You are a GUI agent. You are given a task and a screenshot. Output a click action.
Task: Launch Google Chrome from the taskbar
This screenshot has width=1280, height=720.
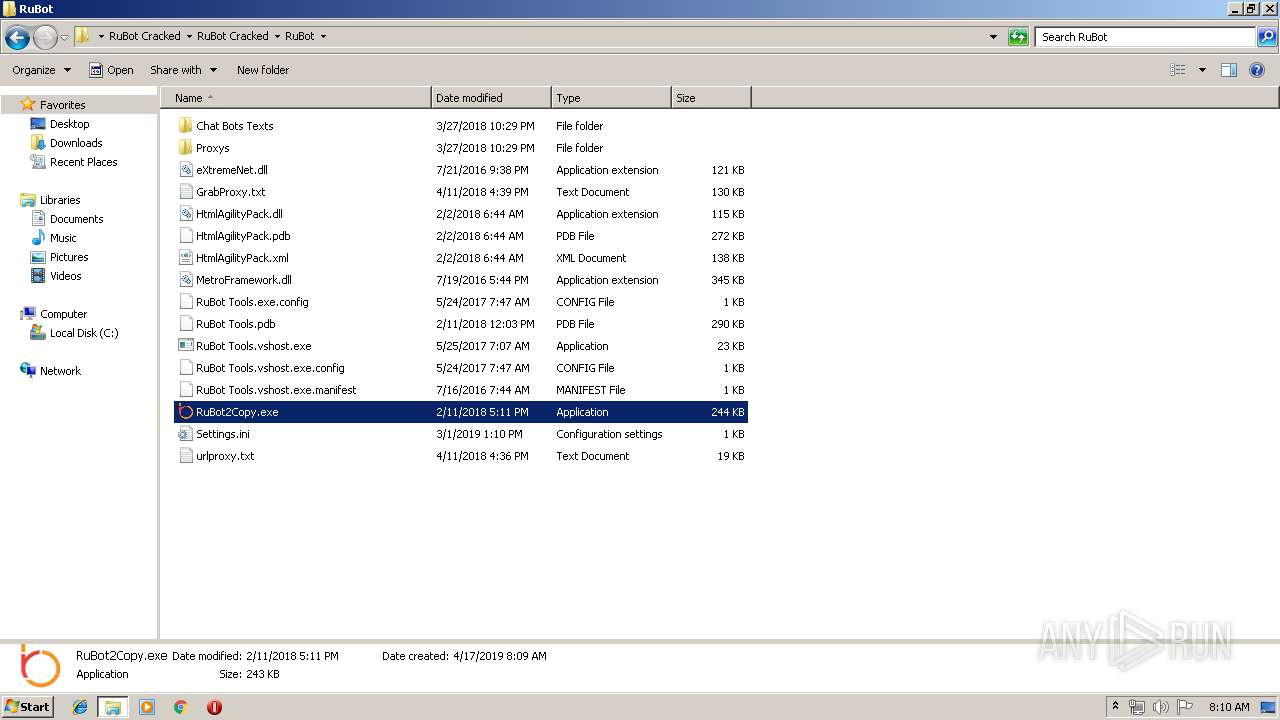click(180, 707)
